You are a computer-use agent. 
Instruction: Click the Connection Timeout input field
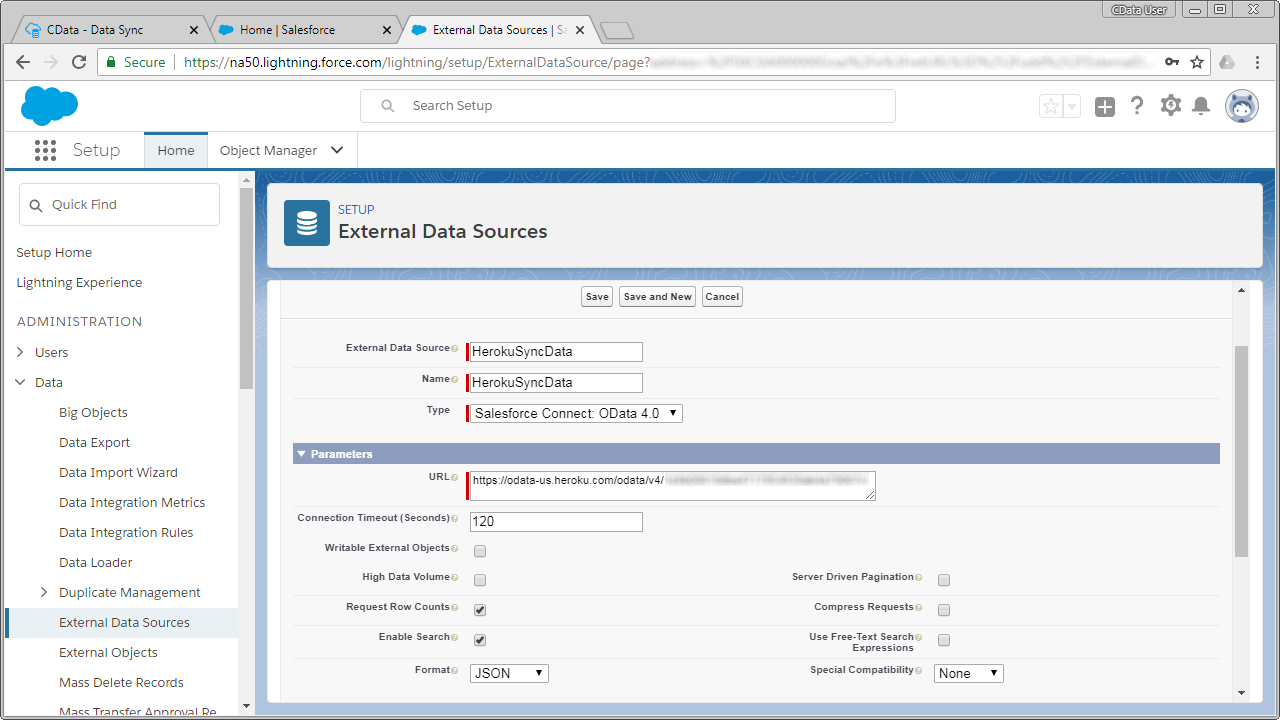(556, 522)
